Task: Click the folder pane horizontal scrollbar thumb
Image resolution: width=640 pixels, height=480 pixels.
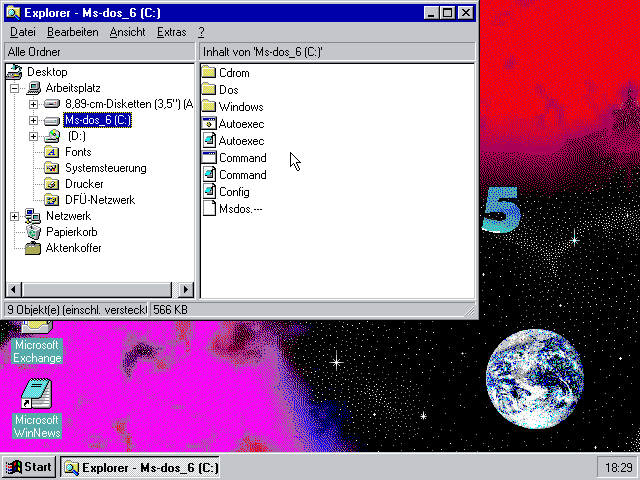Action: (97, 289)
